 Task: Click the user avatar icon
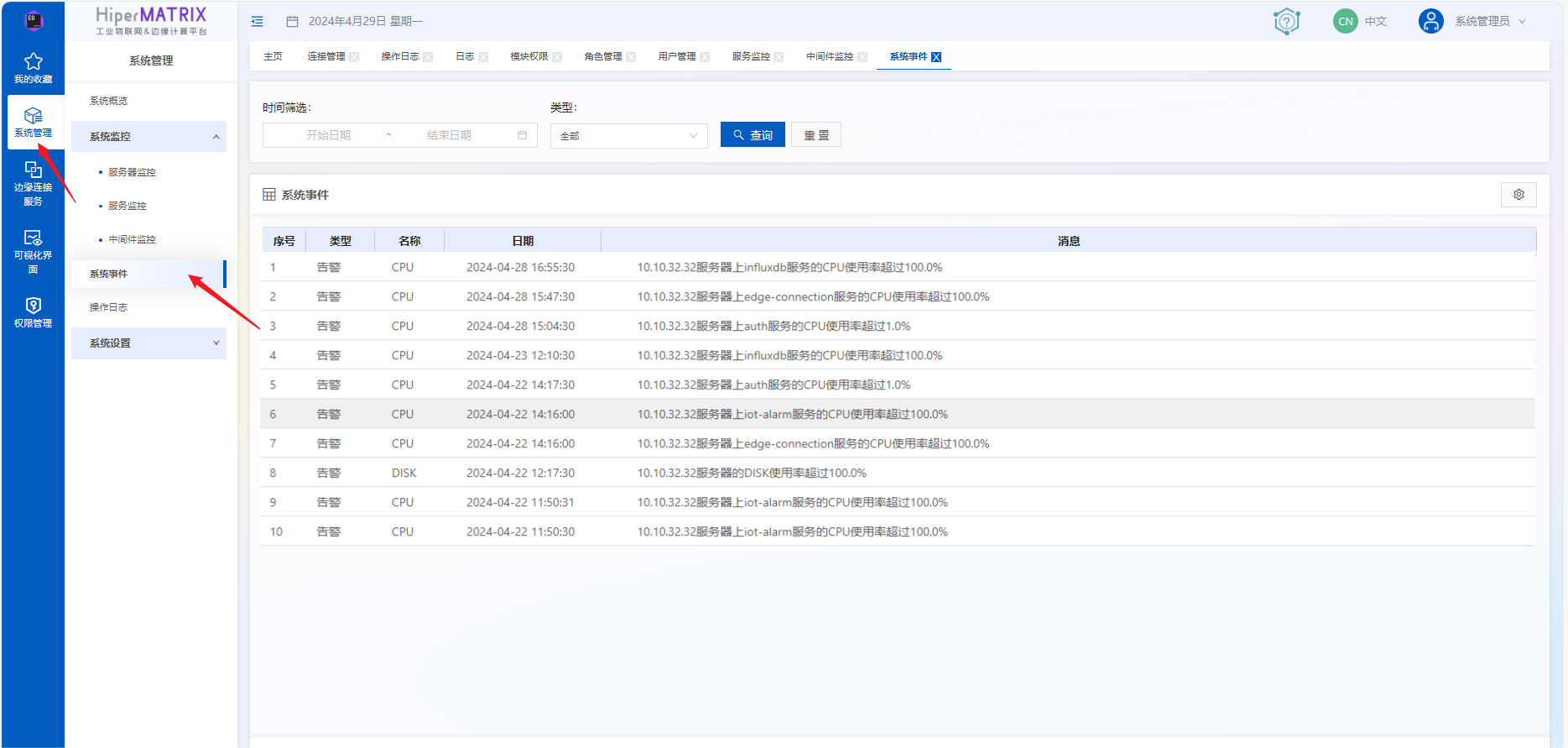tap(1431, 21)
